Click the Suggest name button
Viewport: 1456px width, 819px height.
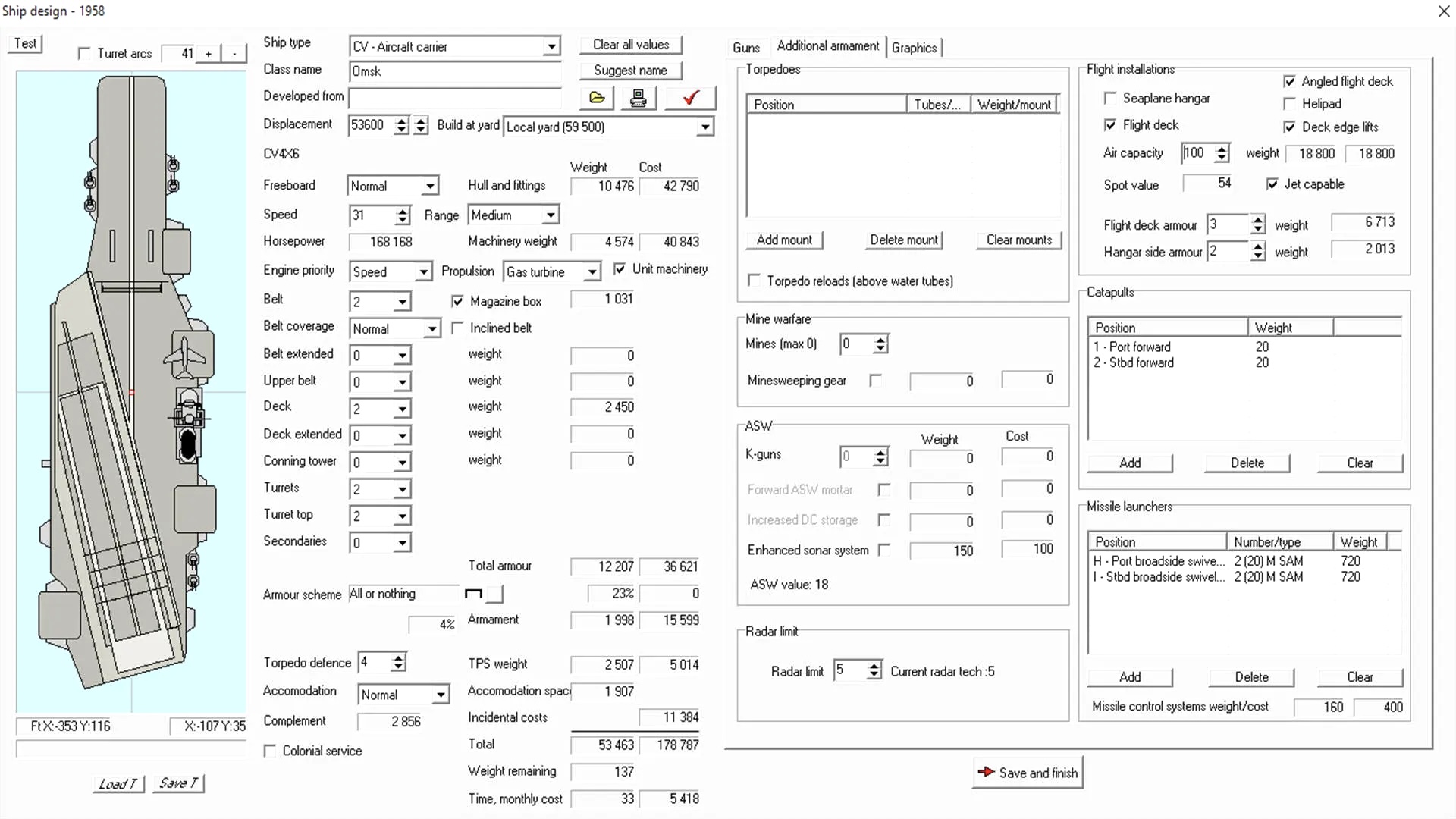[x=630, y=71]
